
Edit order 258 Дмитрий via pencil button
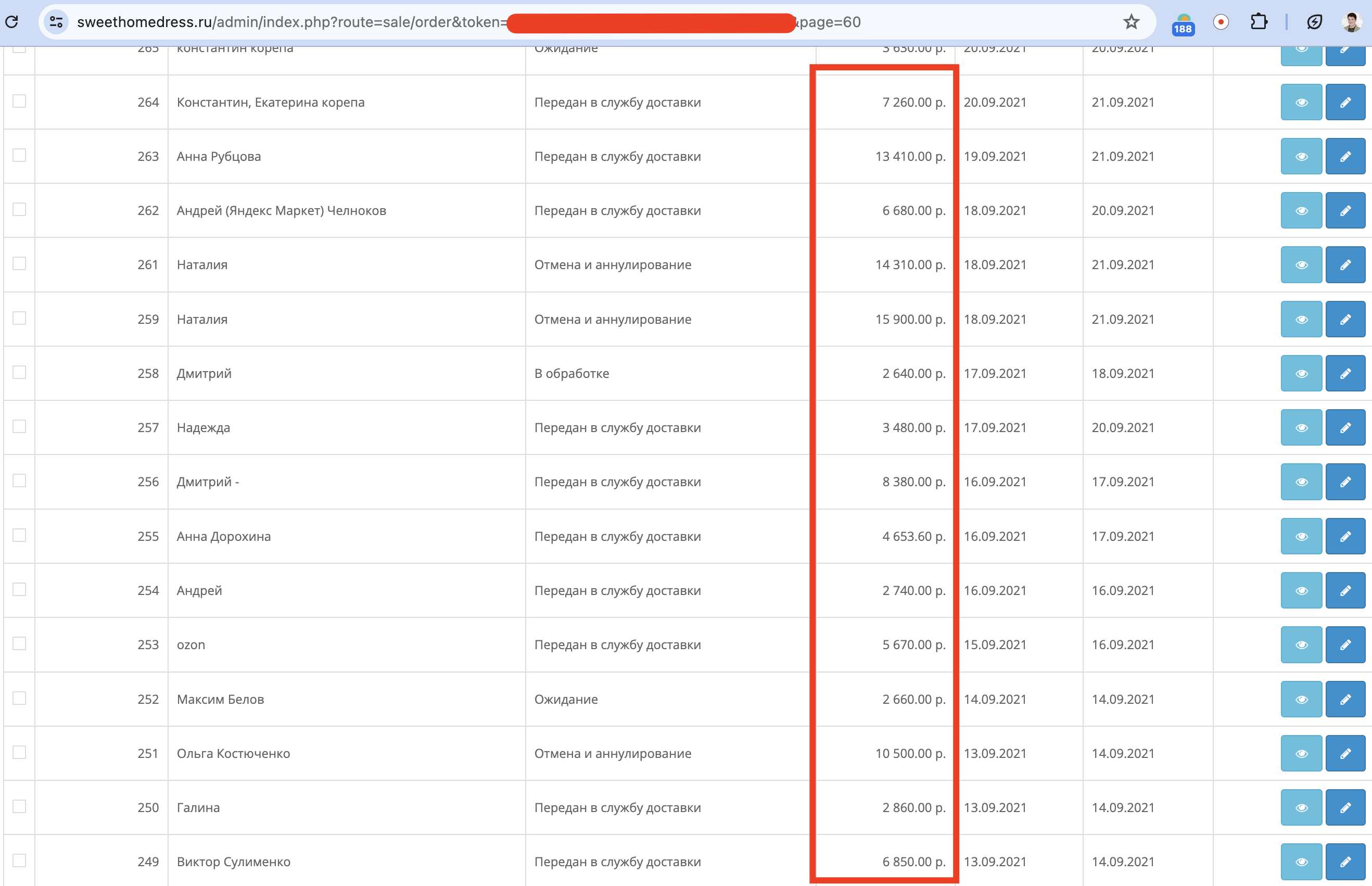(x=1344, y=374)
